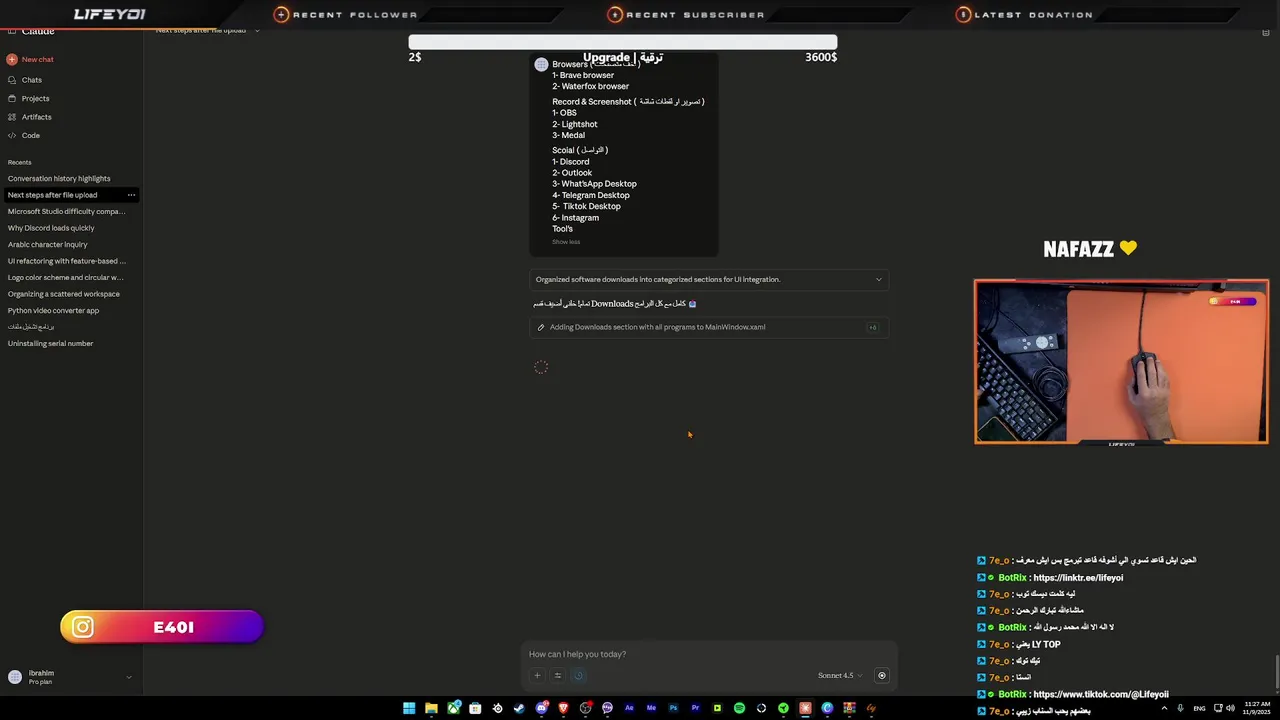Image resolution: width=1280 pixels, height=720 pixels.
Task: Click the tiktok.com/@Lifeyoii chat link
Action: point(1100,694)
